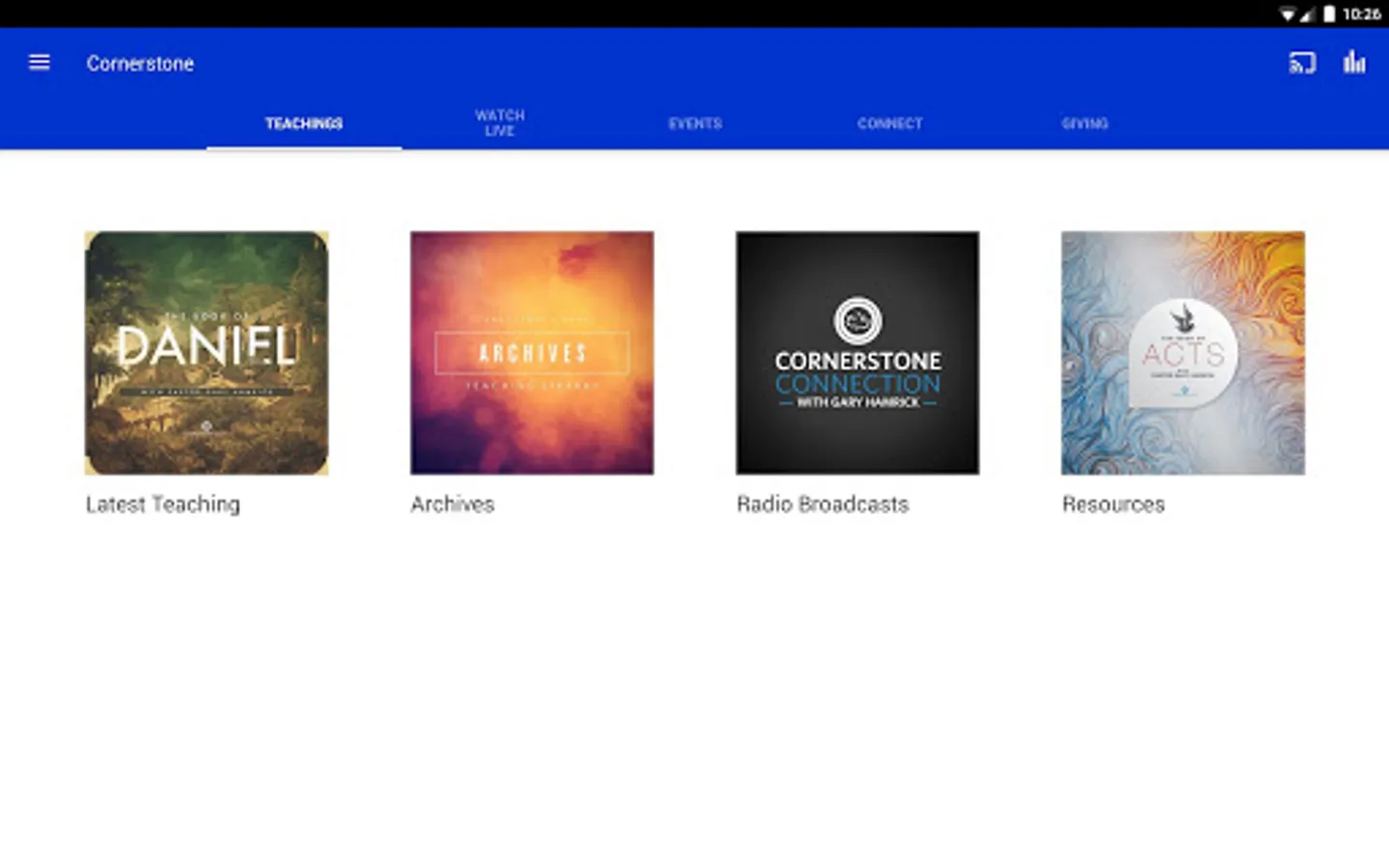Open the Cornerstone Connection artwork thumbnail
The image size is (1389, 868).
tap(858, 353)
